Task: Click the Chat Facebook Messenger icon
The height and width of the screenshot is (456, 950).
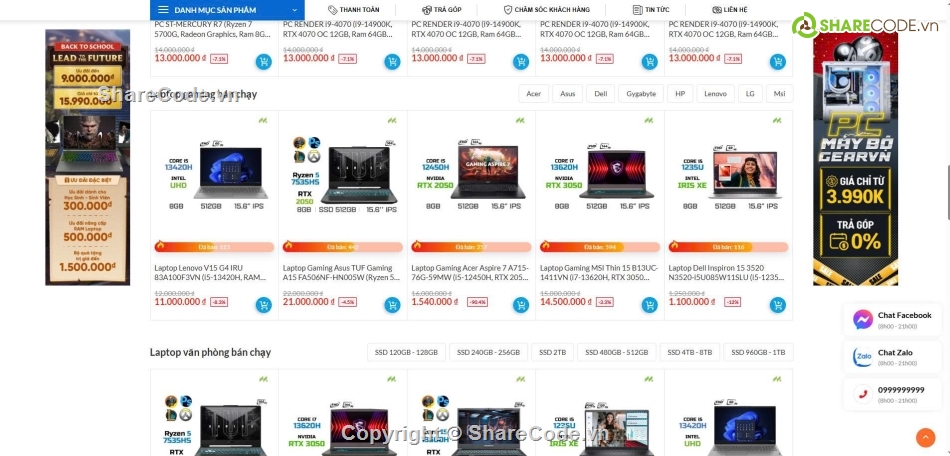Action: (863, 319)
